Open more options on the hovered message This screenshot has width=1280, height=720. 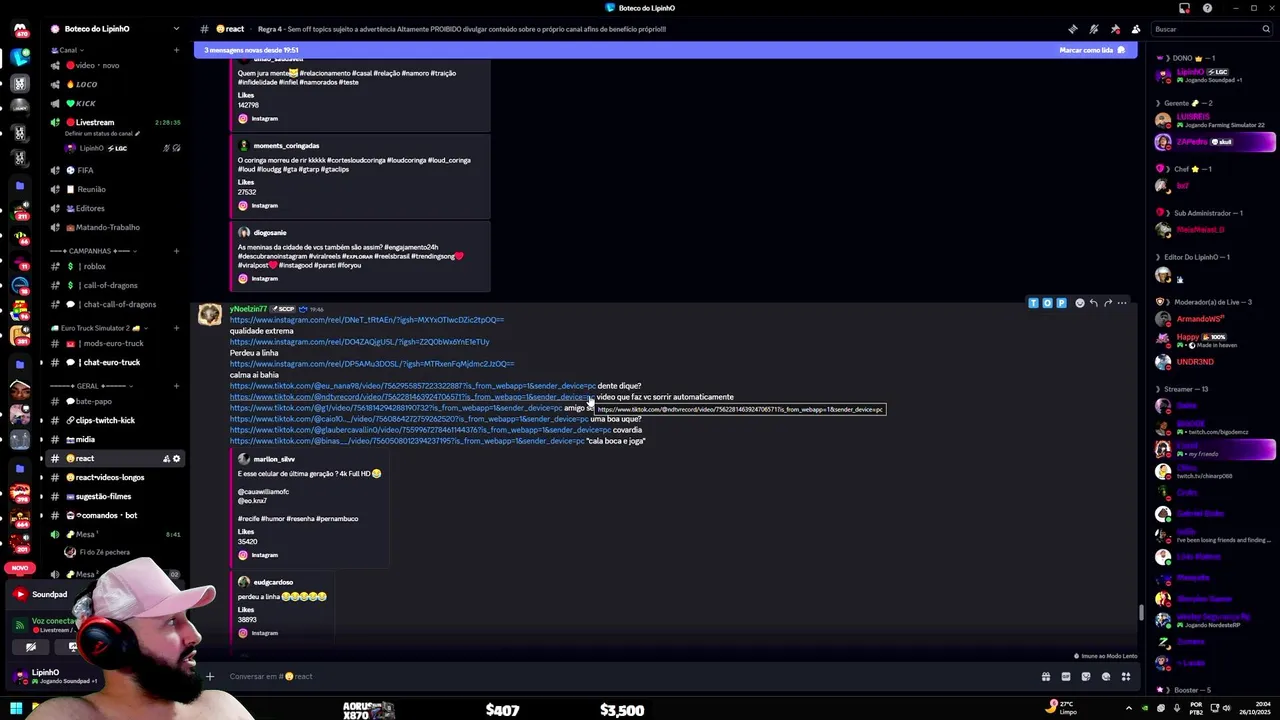[1122, 303]
